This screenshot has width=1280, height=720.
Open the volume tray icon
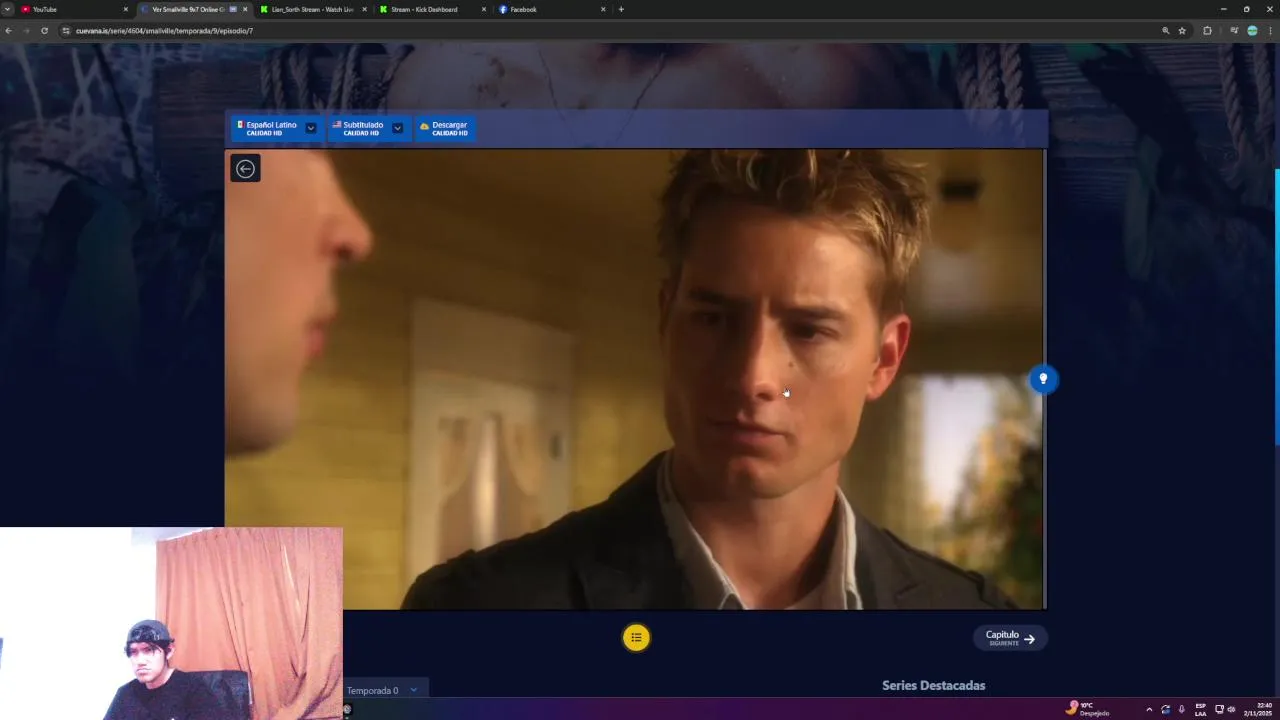(1231, 709)
